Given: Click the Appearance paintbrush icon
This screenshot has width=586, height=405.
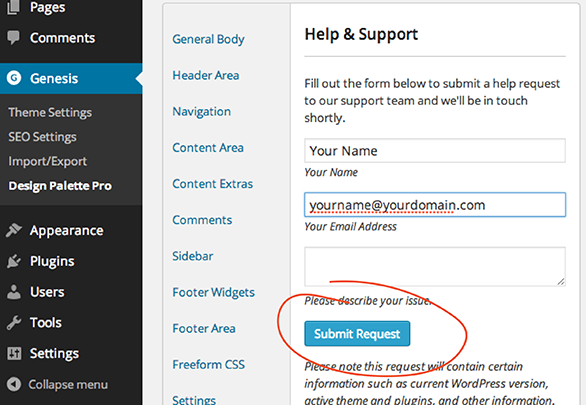Looking at the screenshot, I should 14,231.
